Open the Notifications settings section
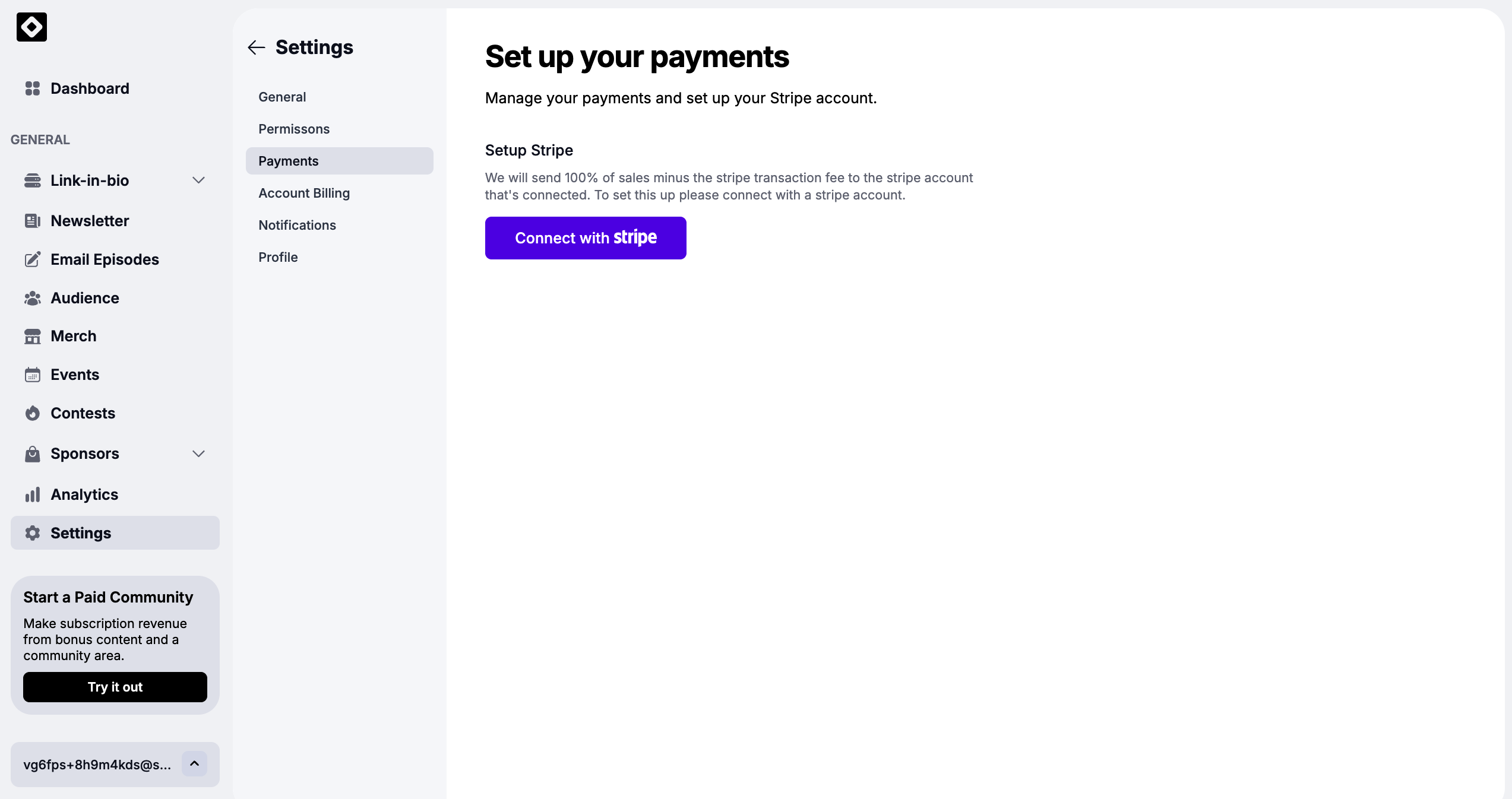Screen dimensions: 1512x799 click(297, 225)
